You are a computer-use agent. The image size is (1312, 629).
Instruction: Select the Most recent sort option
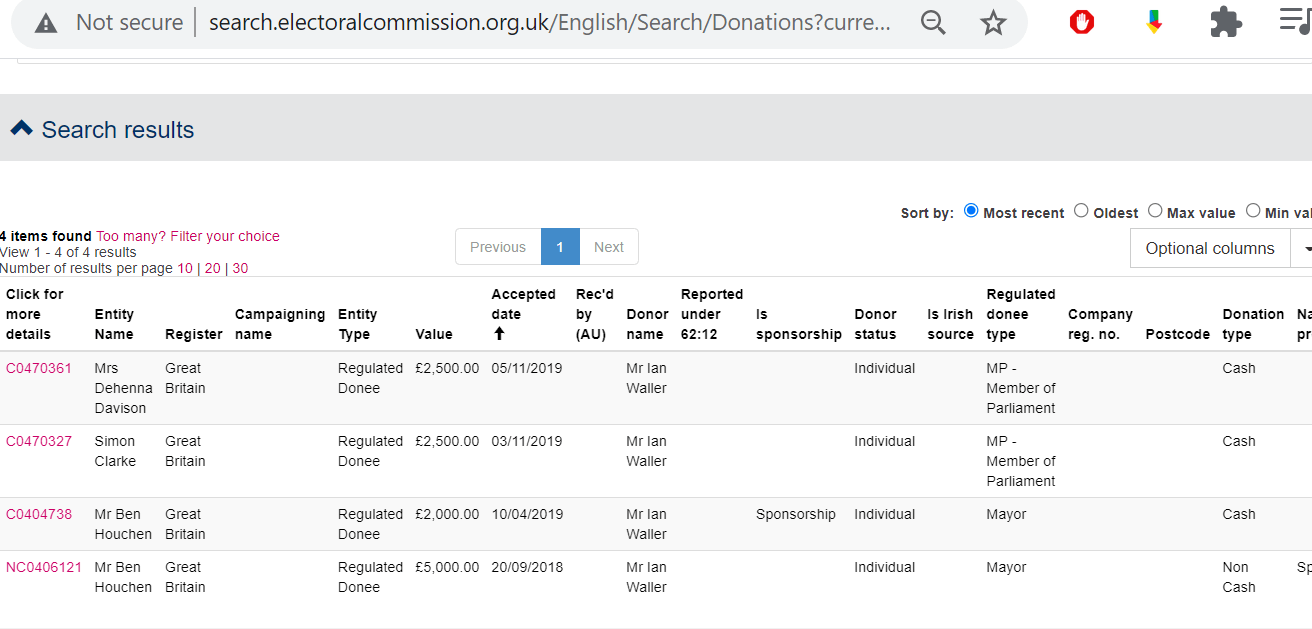tap(971, 211)
